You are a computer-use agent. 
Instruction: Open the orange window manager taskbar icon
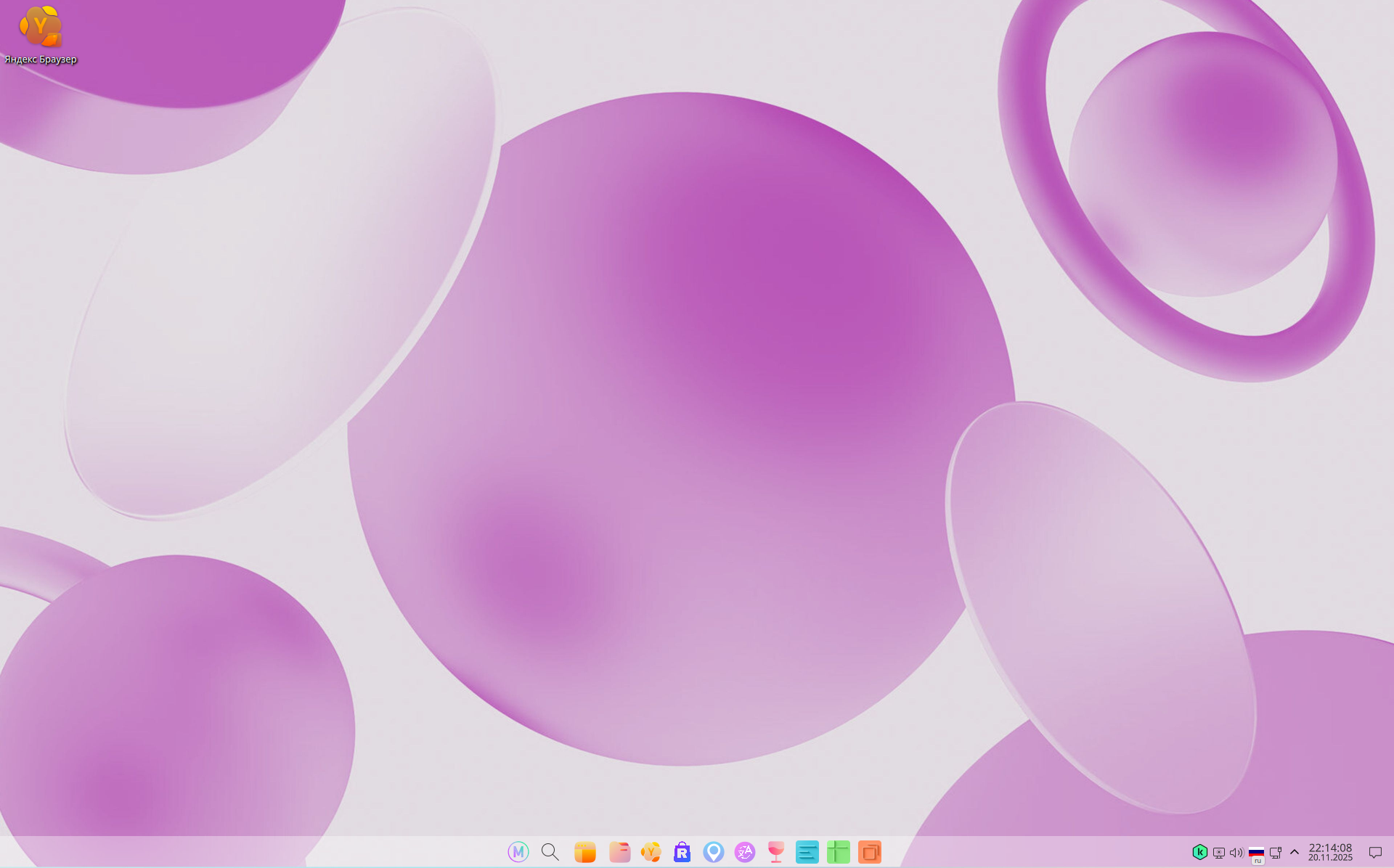coord(585,852)
